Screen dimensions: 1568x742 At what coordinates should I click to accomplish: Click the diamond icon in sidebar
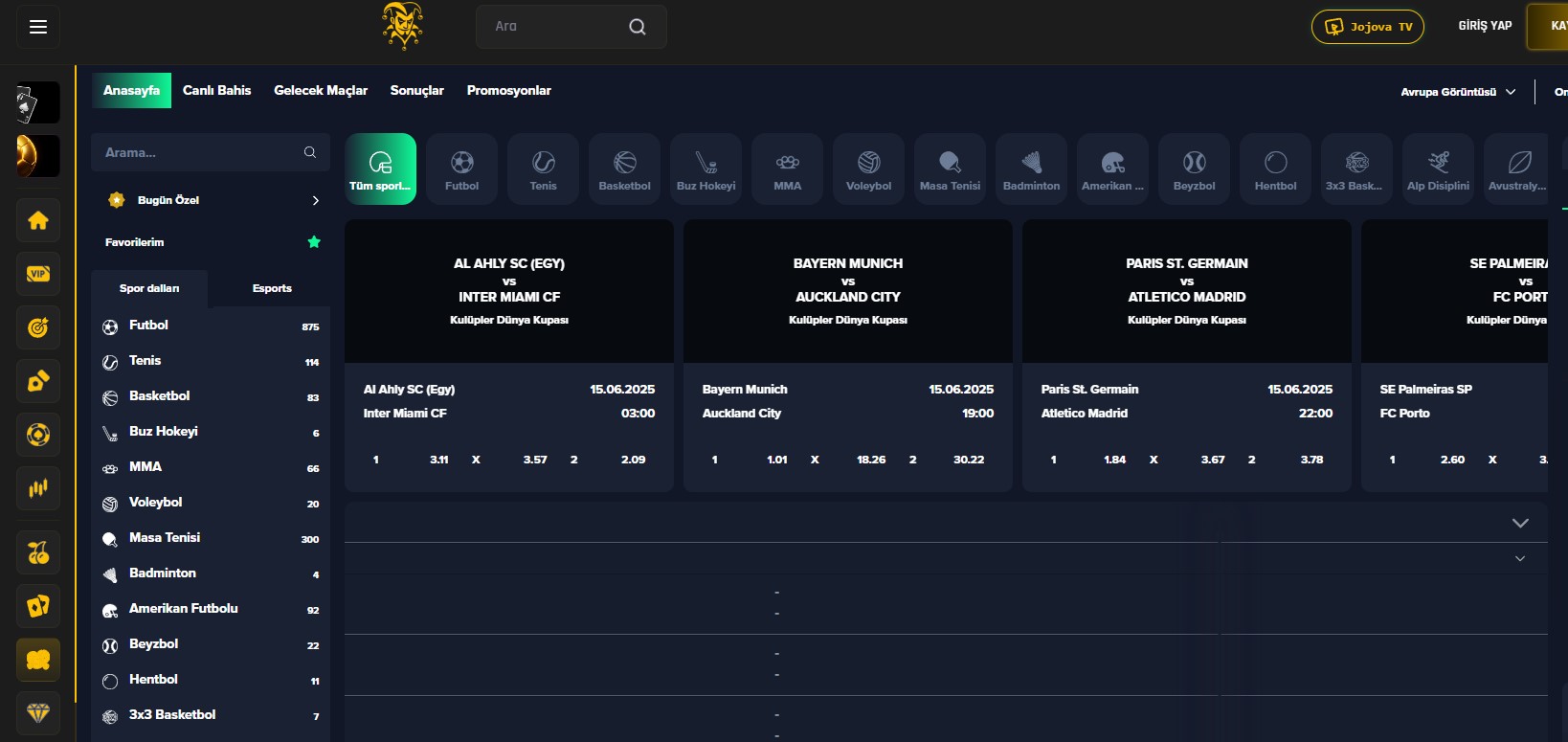tap(38, 713)
